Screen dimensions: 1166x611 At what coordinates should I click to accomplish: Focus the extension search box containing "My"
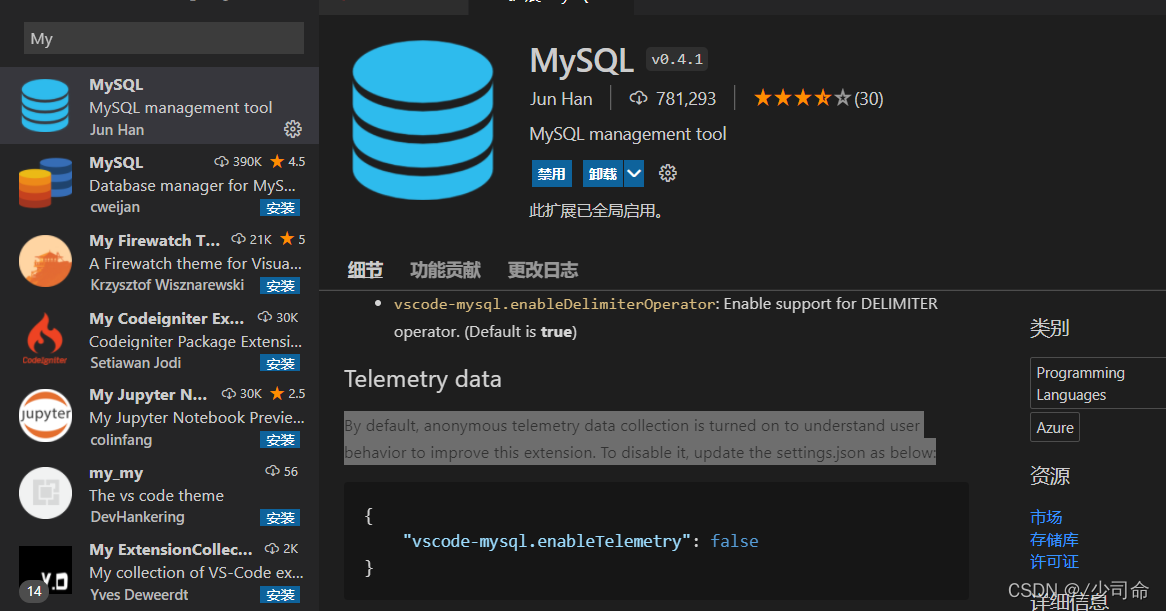click(164, 38)
